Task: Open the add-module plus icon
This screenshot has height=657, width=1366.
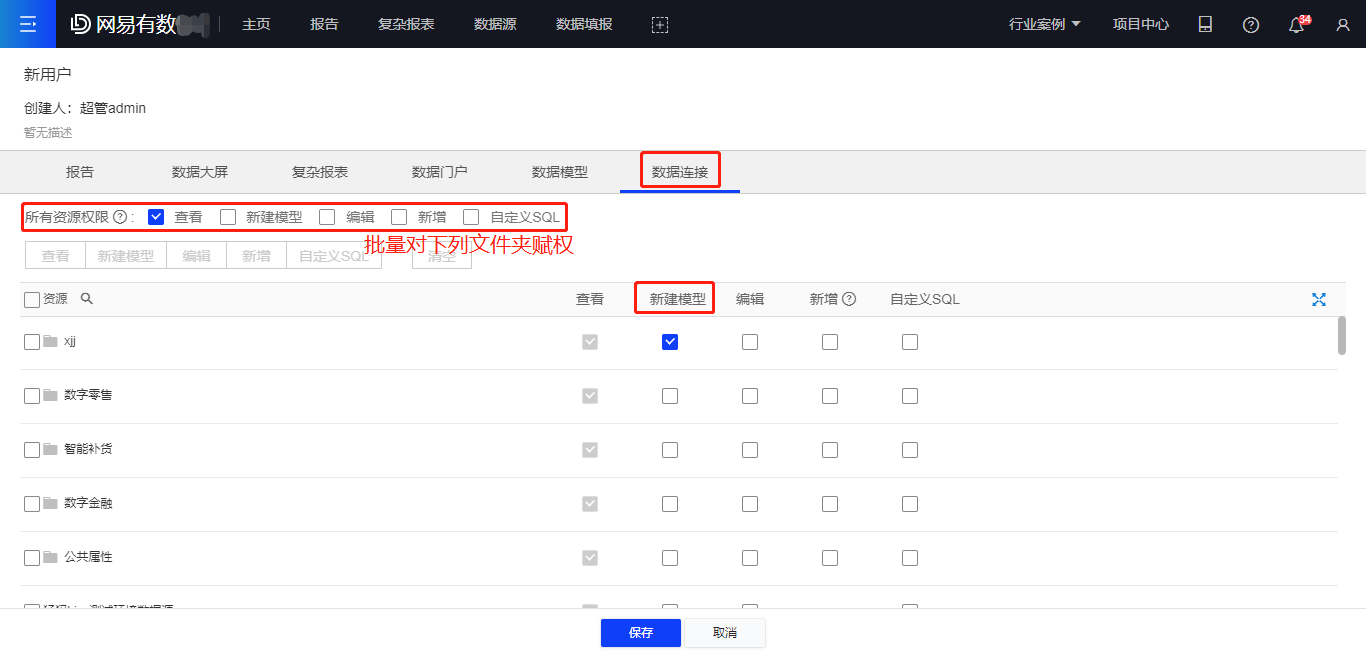Action: 660,25
